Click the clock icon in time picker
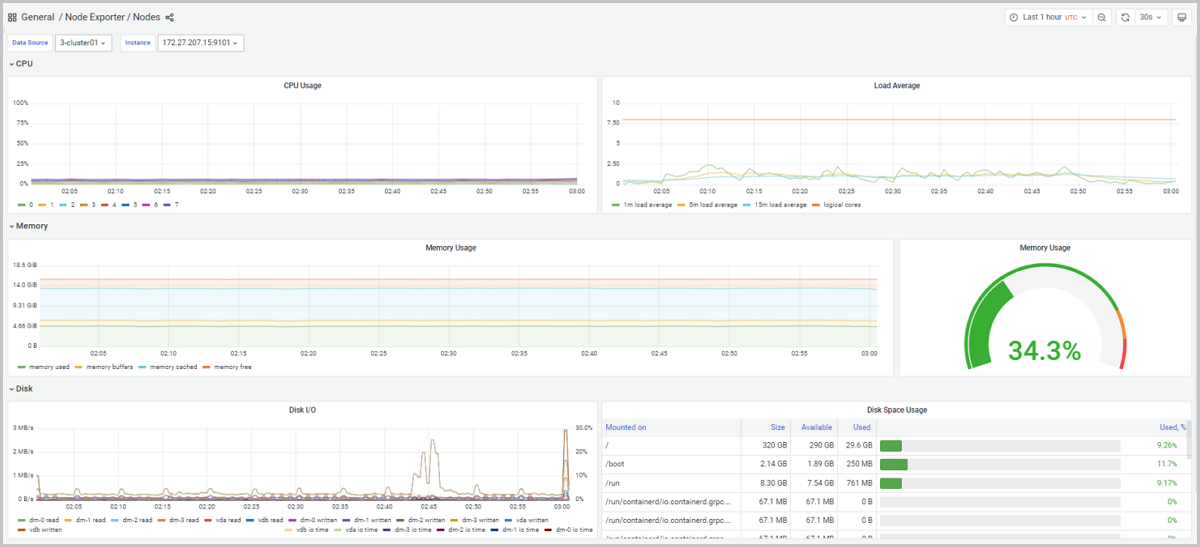 (1014, 17)
